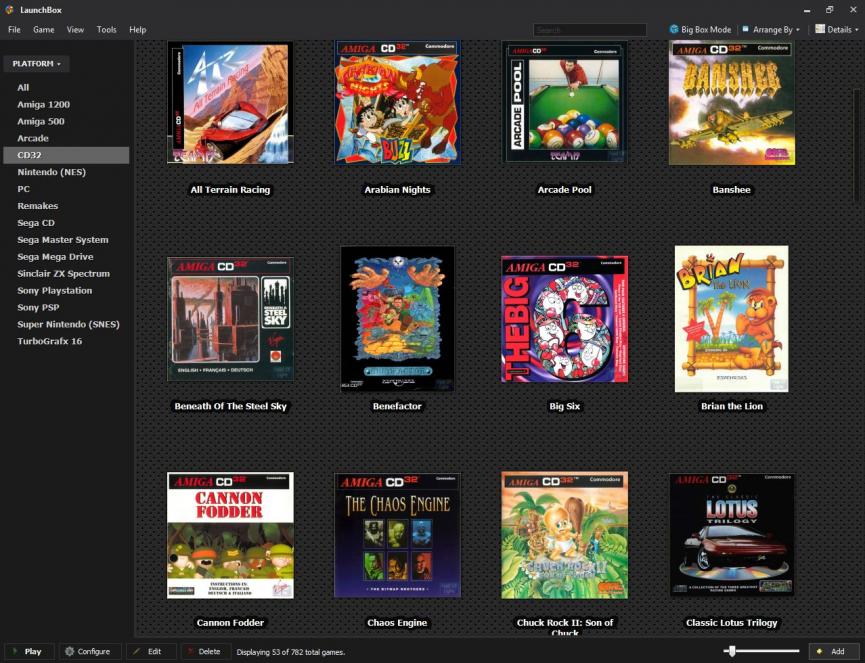
Task: Click the Edit game button
Action: pyautogui.click(x=148, y=651)
